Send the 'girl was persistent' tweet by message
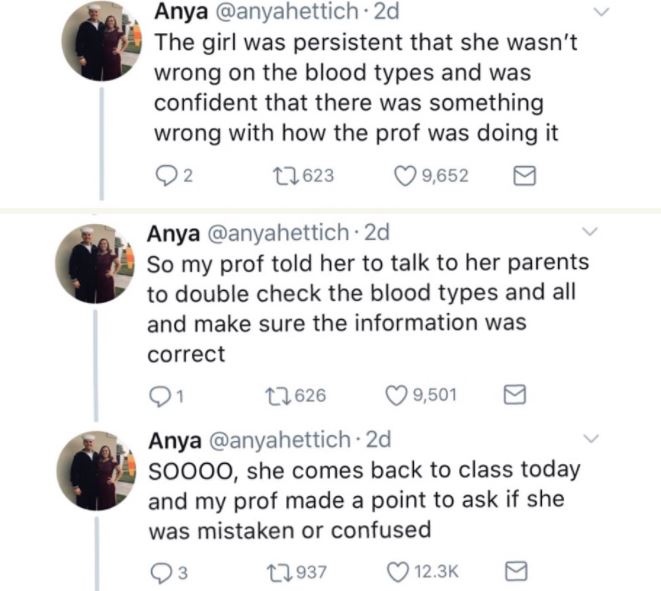The image size is (661, 591). [524, 177]
